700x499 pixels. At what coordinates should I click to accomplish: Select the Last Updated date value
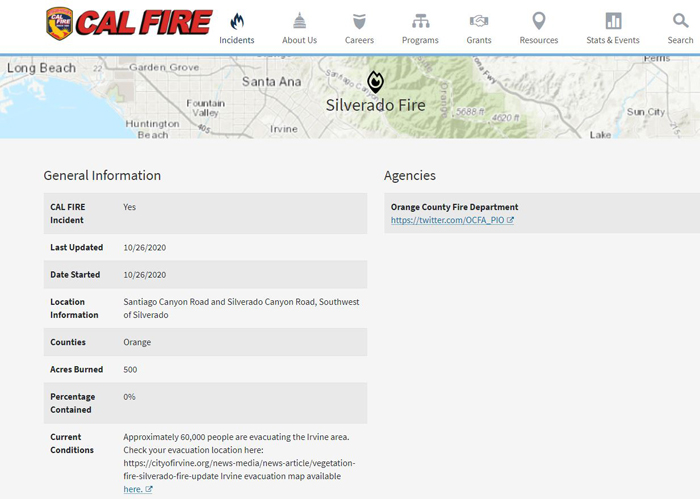pos(145,248)
